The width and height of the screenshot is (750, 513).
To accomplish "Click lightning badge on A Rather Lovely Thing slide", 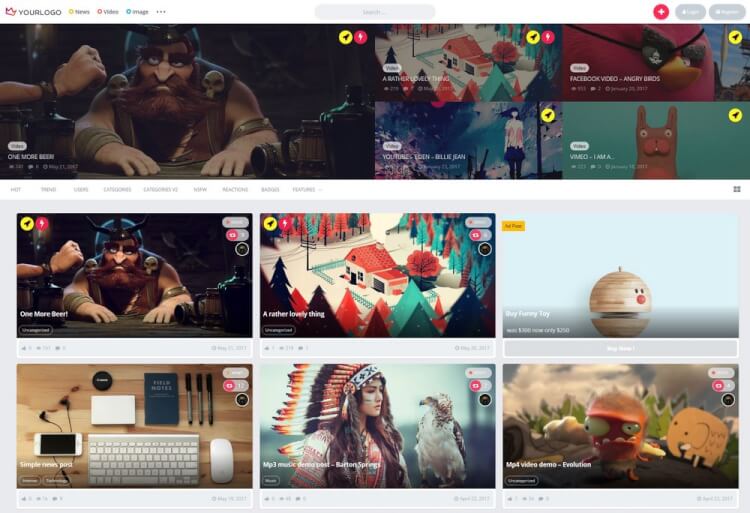I will (548, 37).
